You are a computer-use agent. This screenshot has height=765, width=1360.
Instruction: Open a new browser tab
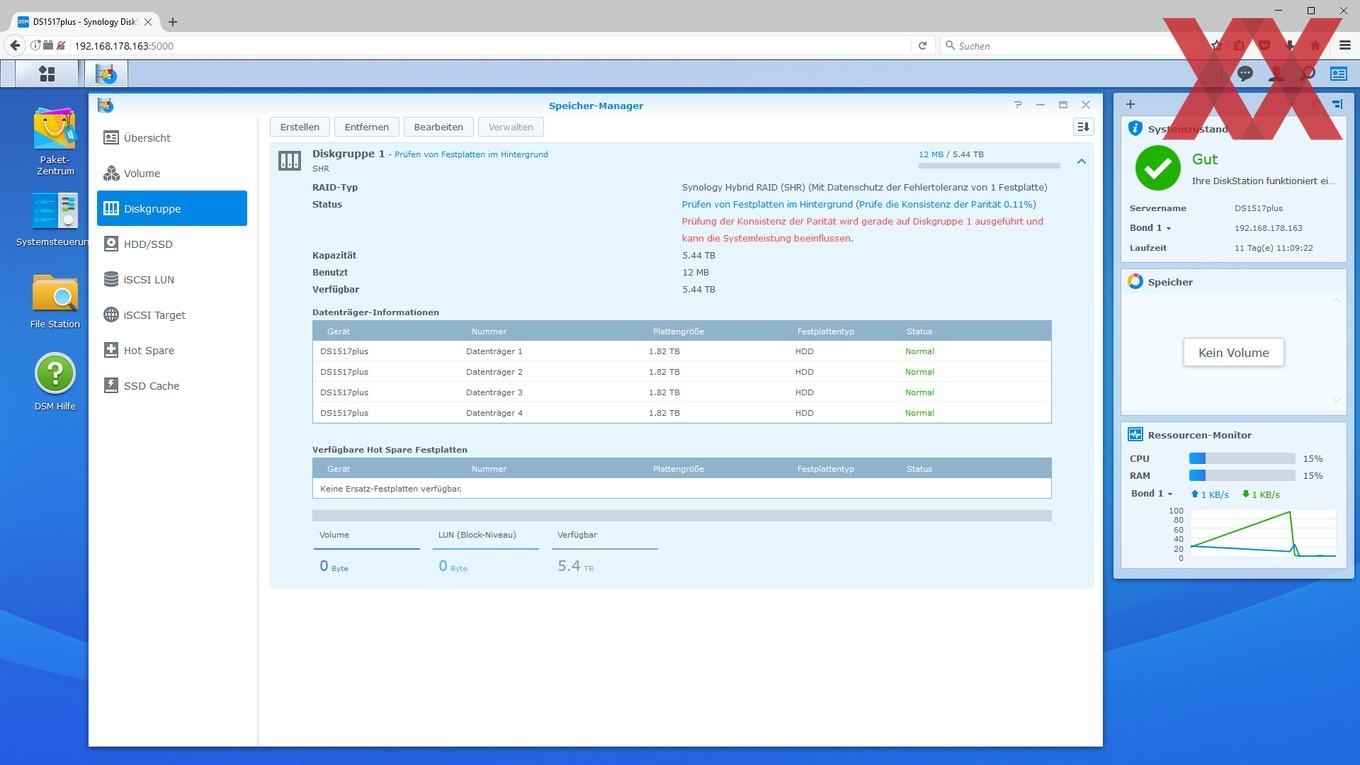tap(172, 21)
